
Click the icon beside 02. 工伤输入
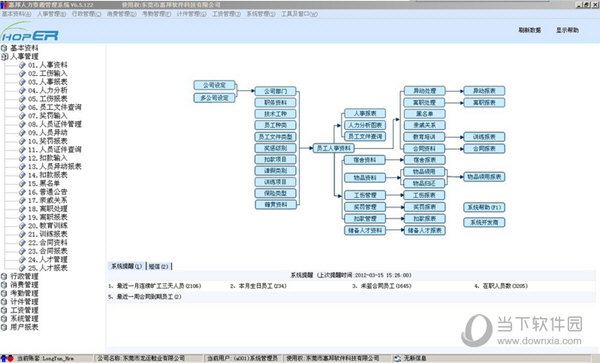(x=22, y=73)
